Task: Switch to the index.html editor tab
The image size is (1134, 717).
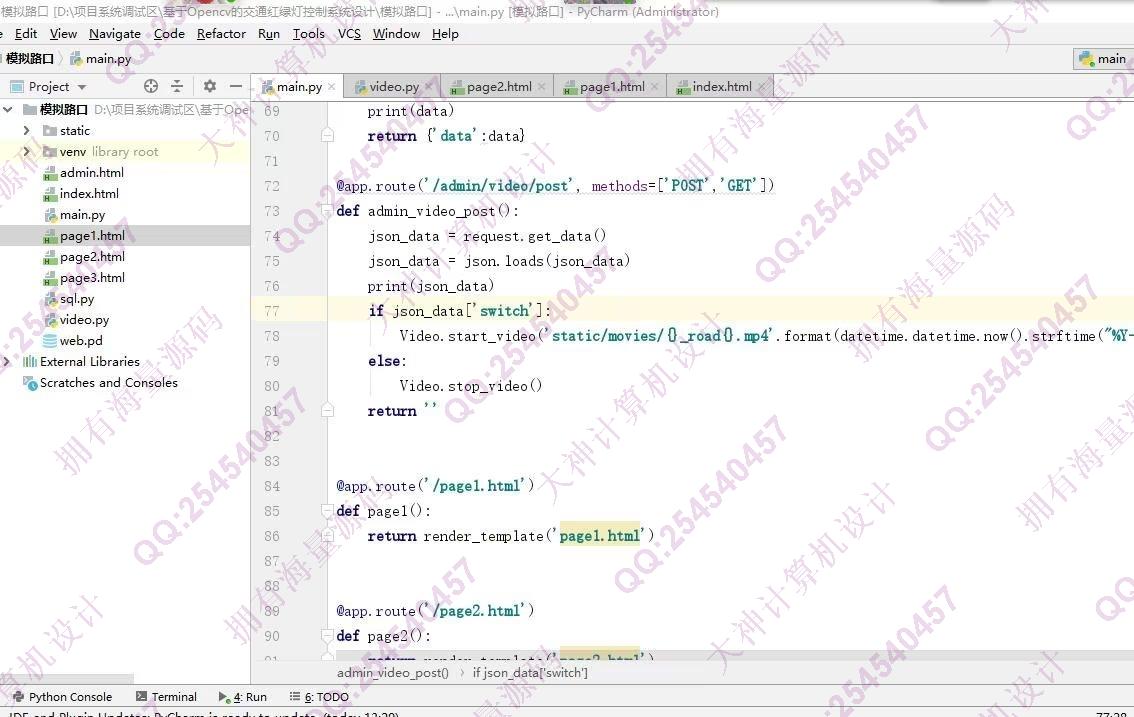Action: [722, 87]
